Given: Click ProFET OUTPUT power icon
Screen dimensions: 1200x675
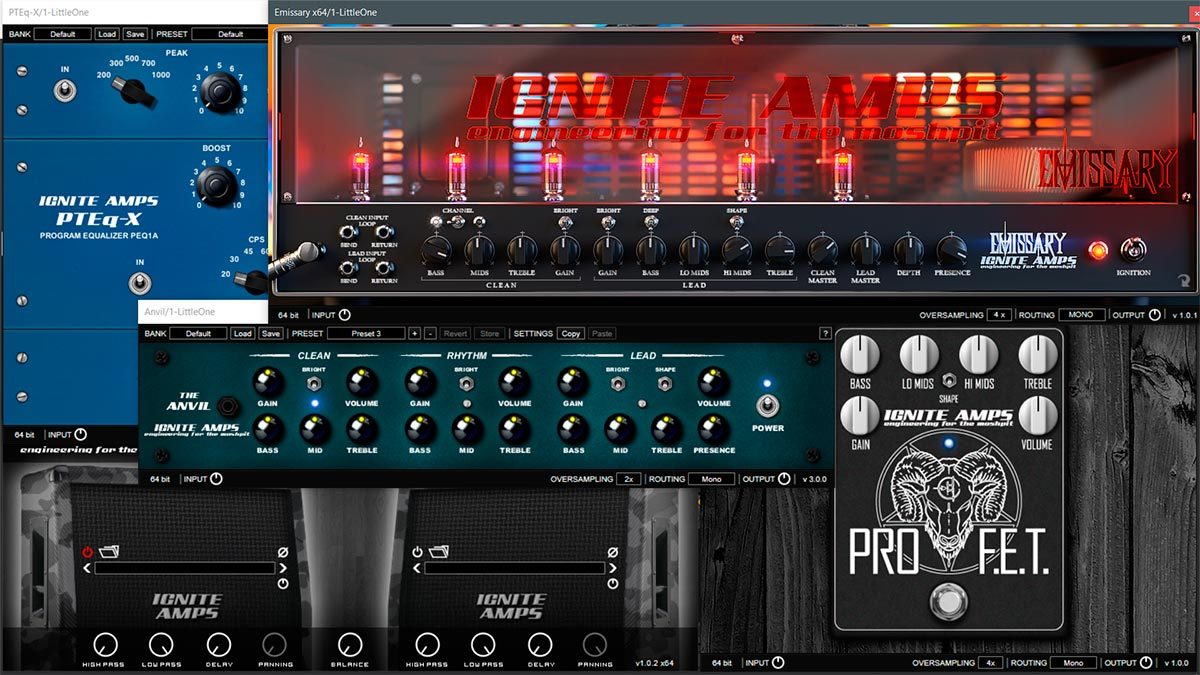Looking at the screenshot, I should pos(1144,662).
